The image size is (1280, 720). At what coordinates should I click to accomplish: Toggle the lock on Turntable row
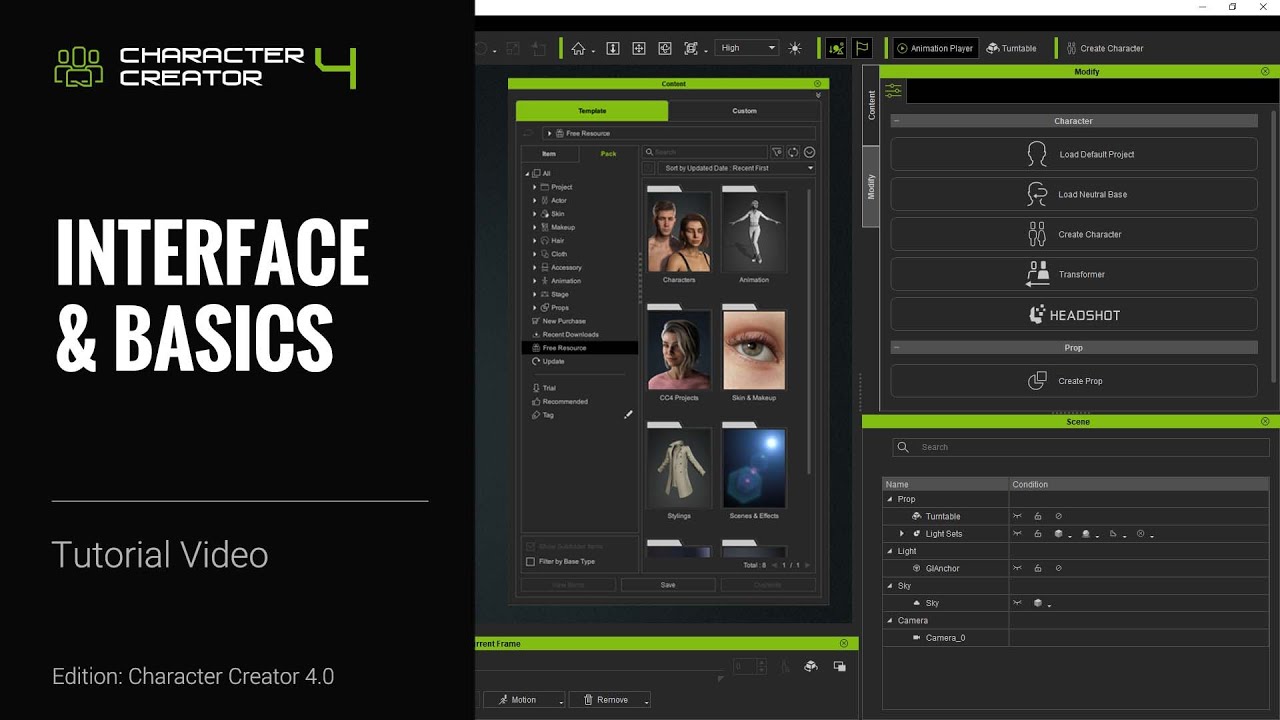click(1038, 516)
